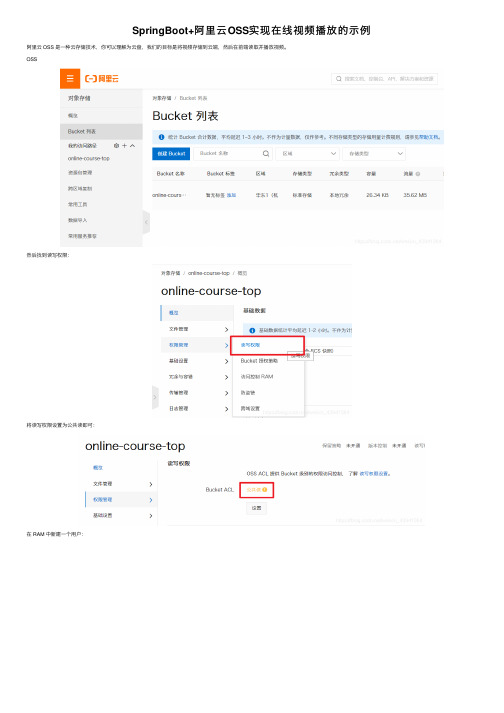Click the plus icon beside 我的访问路径
504x713 pixels.
(124, 146)
